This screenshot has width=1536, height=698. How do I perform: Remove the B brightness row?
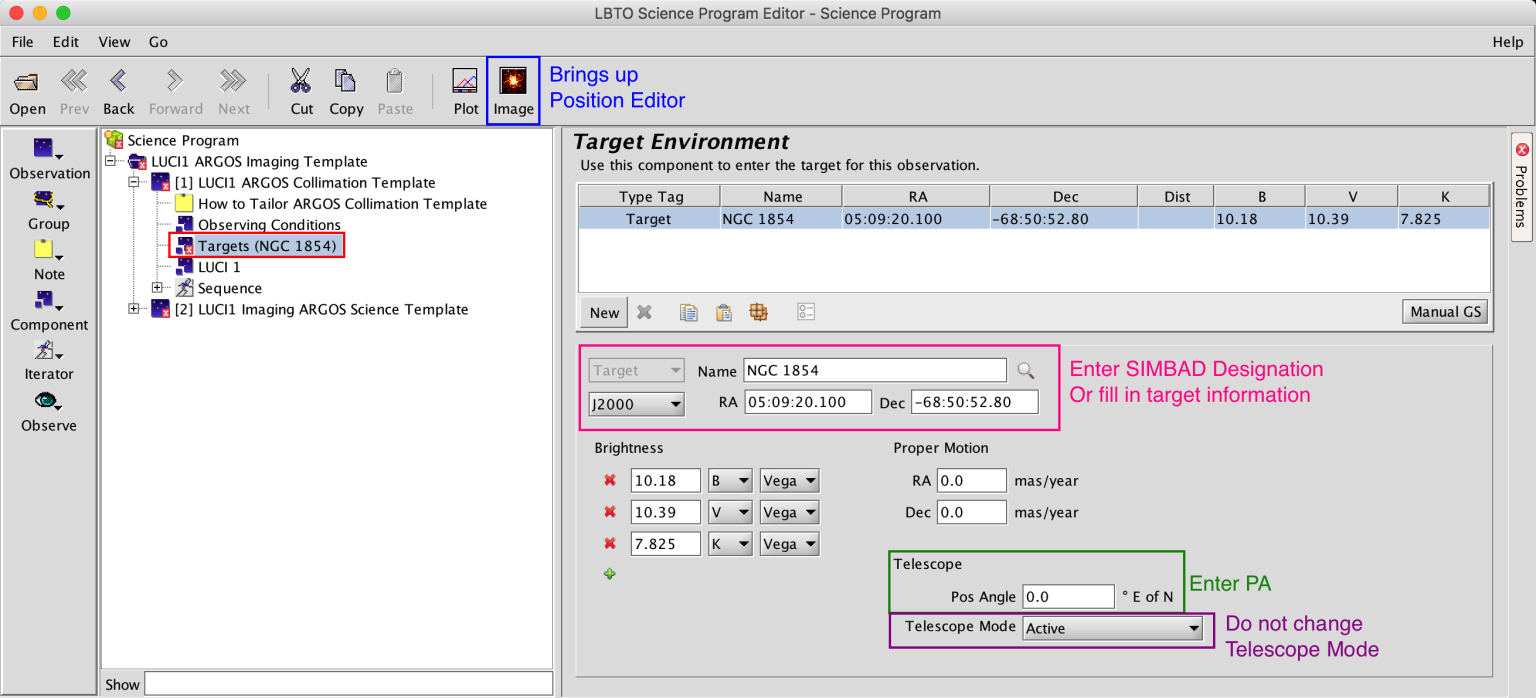pos(610,481)
